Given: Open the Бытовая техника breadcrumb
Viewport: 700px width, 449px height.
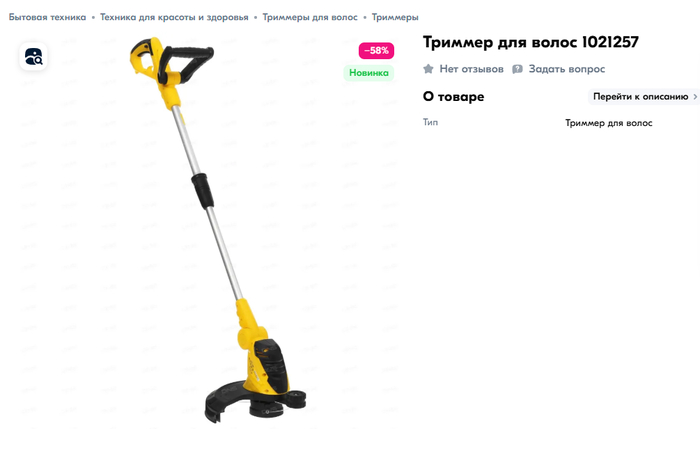Looking at the screenshot, I should click(x=47, y=17).
